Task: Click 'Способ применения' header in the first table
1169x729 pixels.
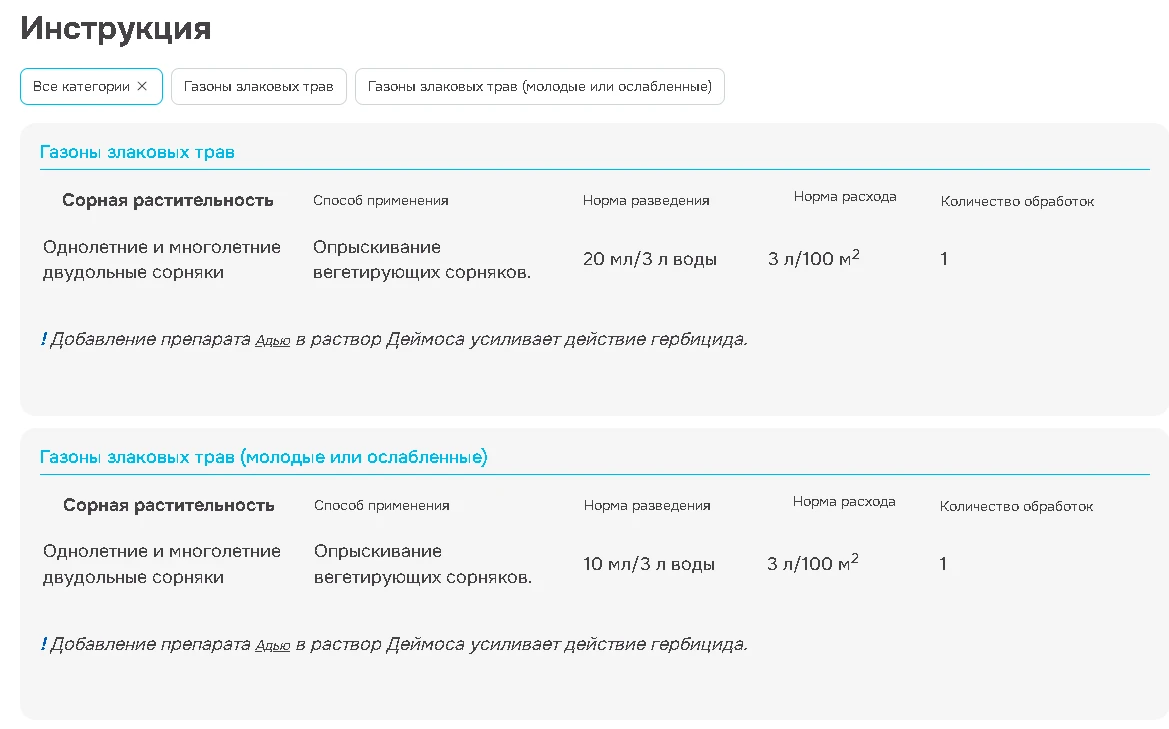Action: tap(381, 200)
